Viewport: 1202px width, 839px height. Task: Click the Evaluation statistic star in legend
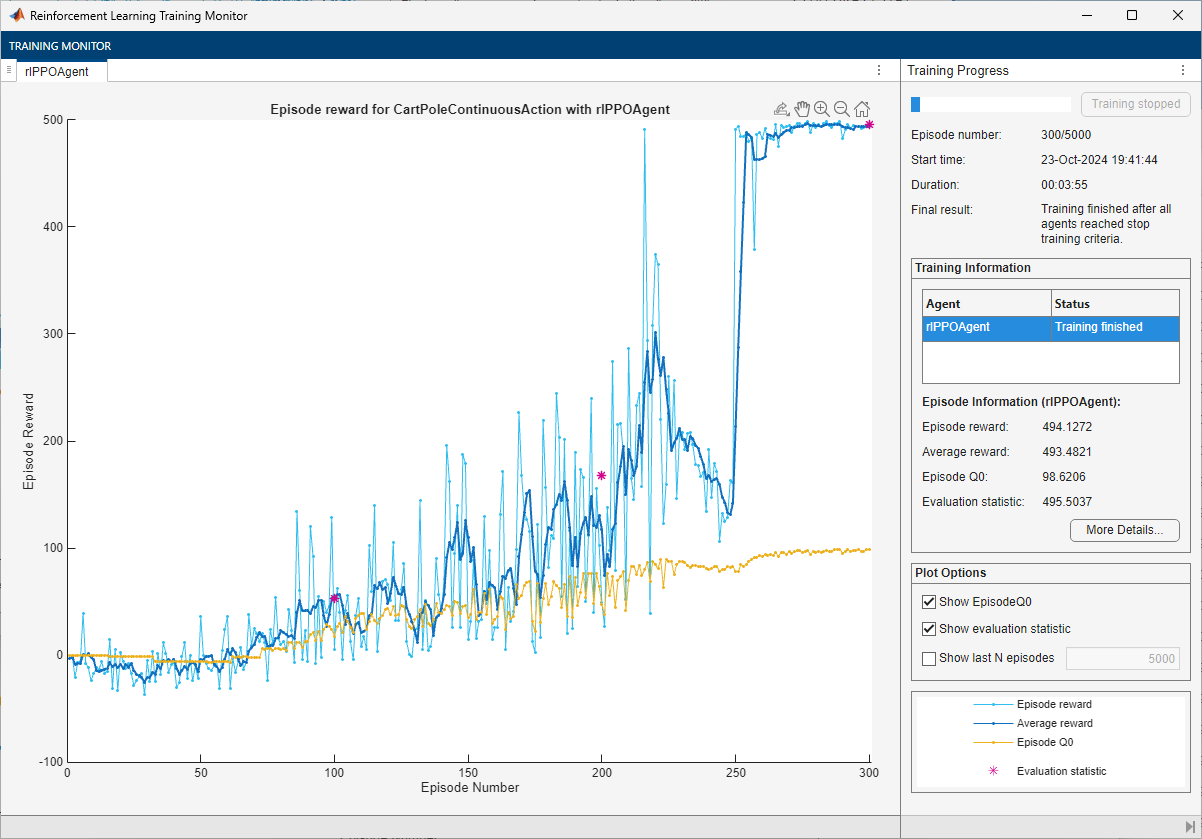pos(992,771)
